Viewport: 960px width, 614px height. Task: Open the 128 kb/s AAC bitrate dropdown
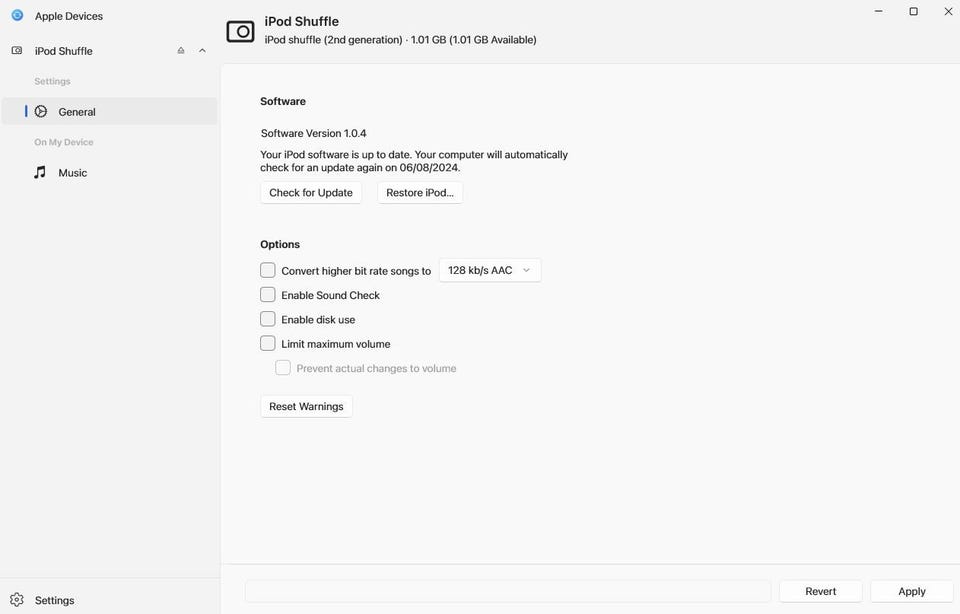[x=490, y=270]
